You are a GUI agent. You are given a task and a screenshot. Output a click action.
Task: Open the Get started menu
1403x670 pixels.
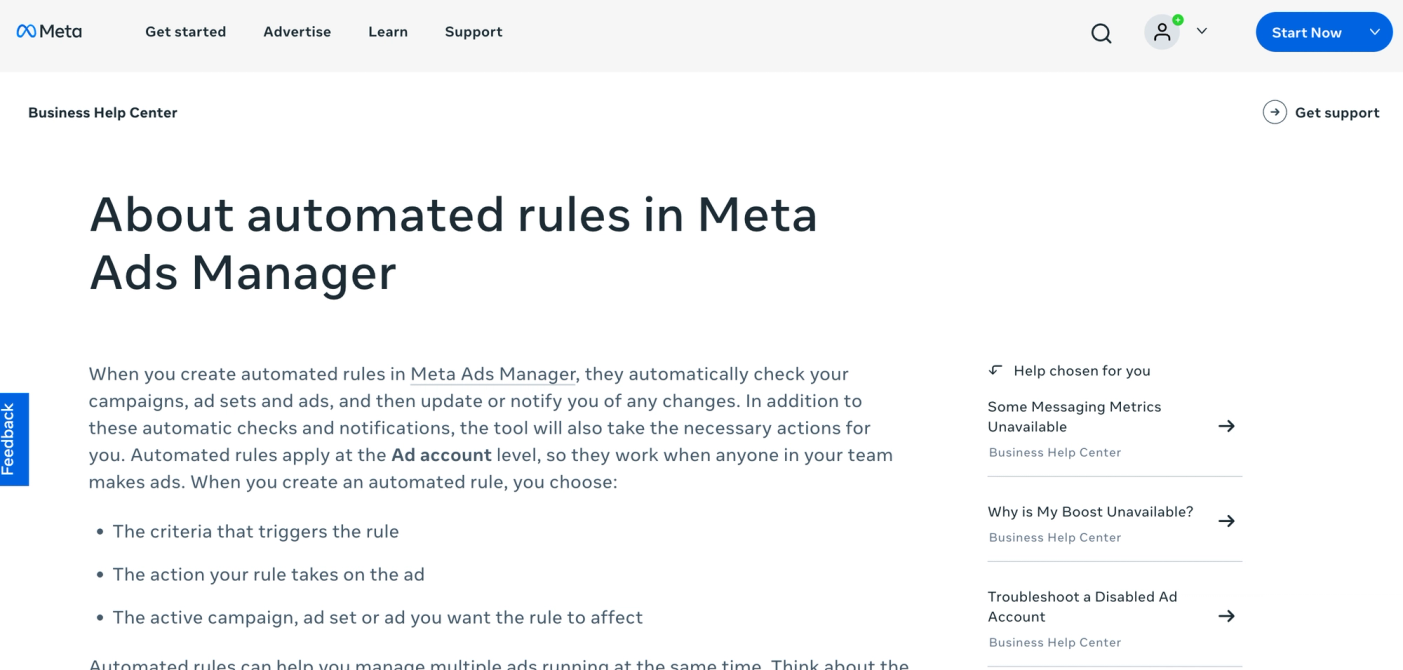click(185, 32)
